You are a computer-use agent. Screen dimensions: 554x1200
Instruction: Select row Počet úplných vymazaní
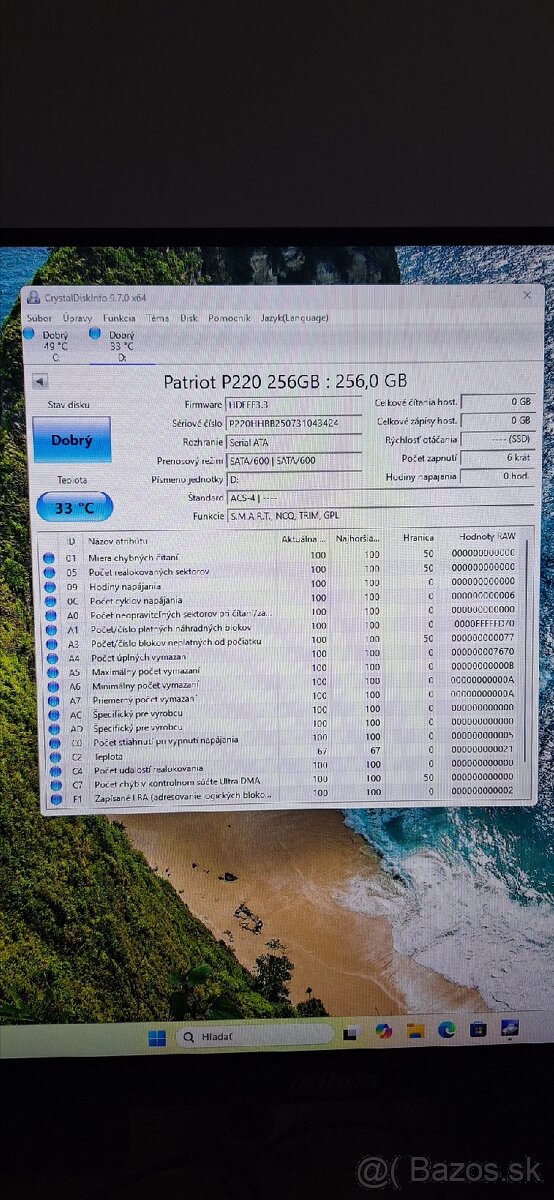click(x=280, y=655)
